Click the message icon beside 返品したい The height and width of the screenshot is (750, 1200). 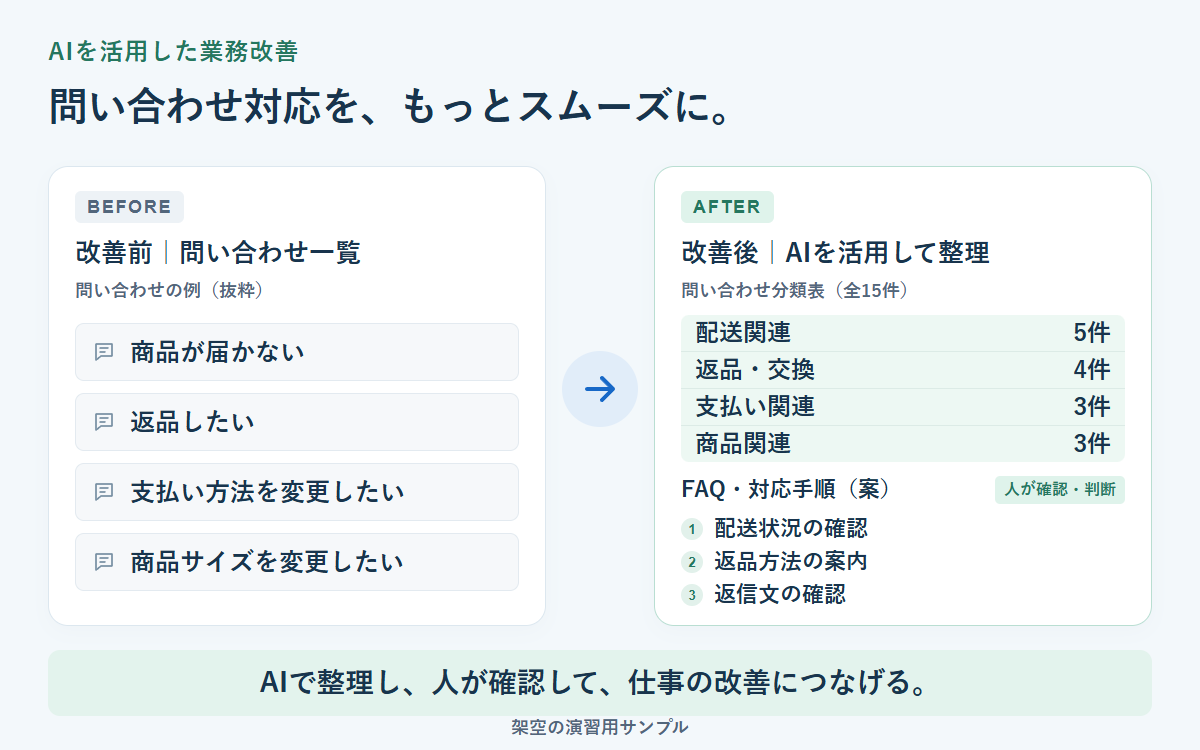[104, 422]
